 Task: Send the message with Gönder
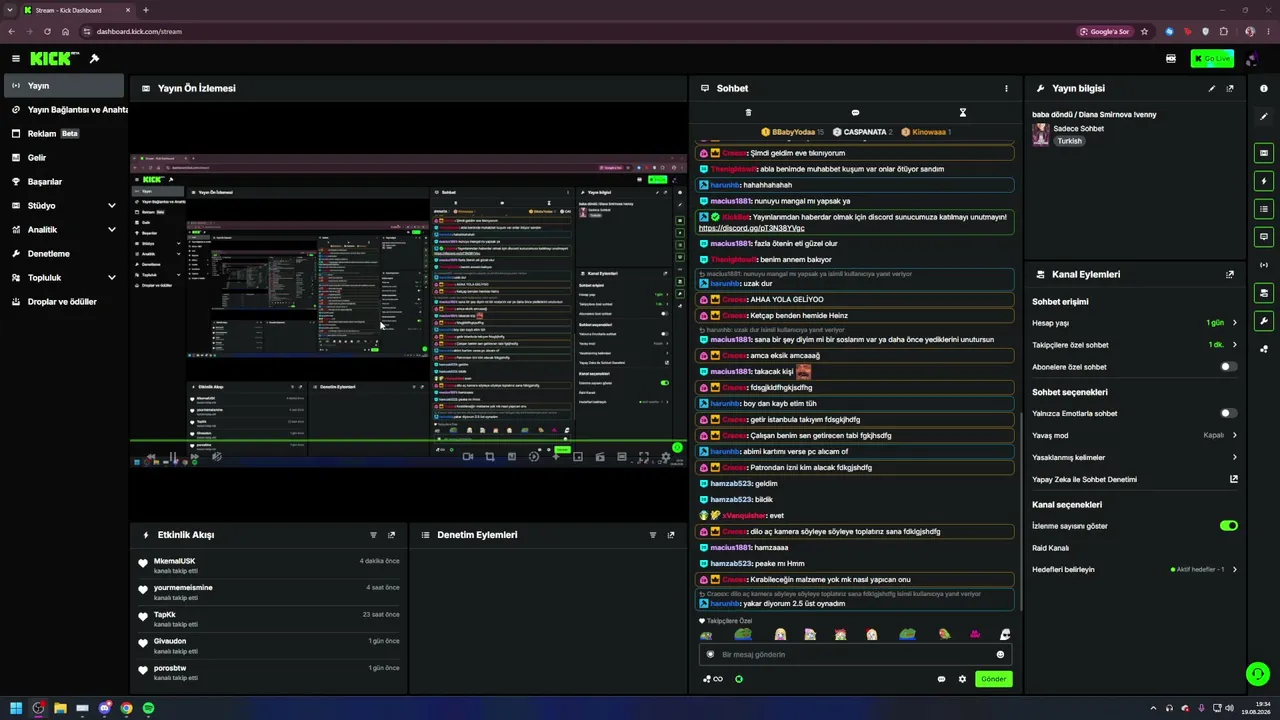[x=993, y=679]
